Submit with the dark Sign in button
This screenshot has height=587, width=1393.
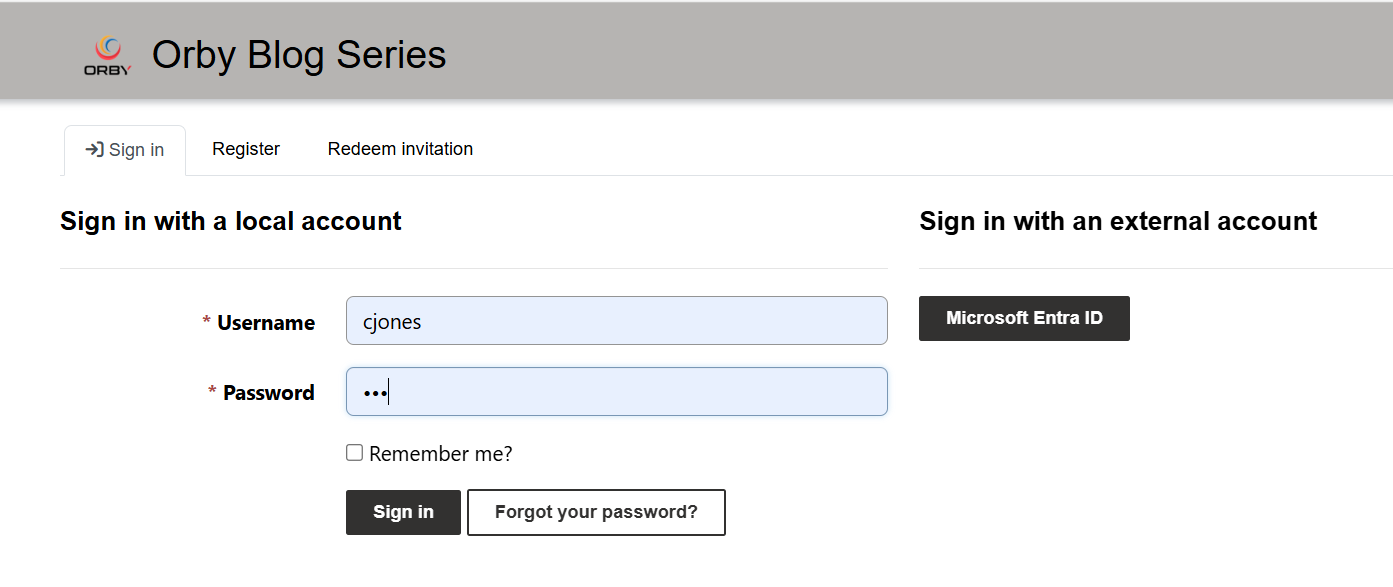[403, 512]
